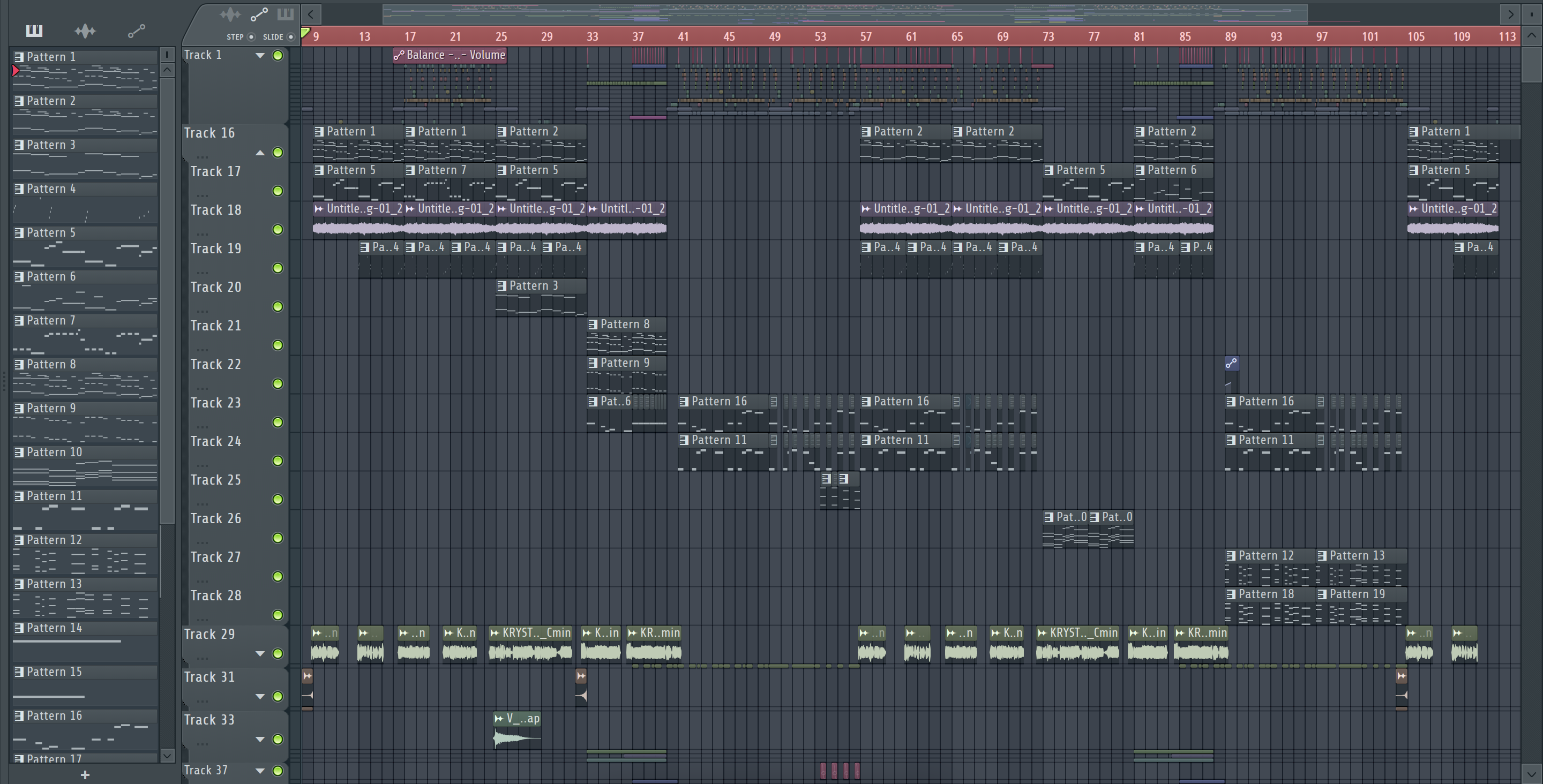Click the playhead start marker at bar 9
Viewport: 1543px width, 784px height.
305,33
